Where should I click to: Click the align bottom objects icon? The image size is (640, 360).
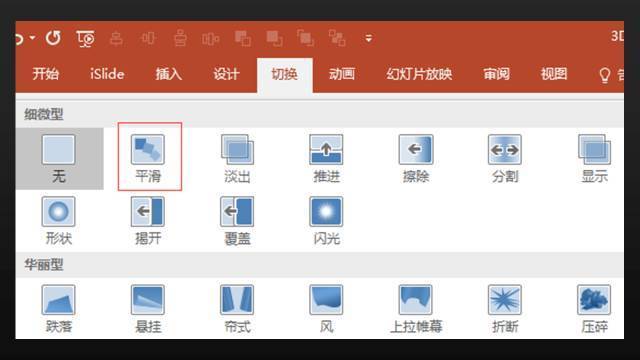pos(180,39)
